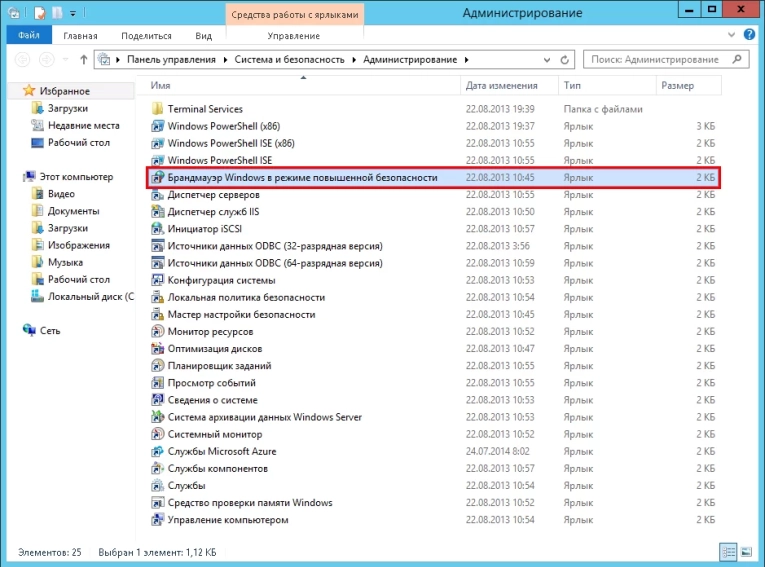Open Видео folder in the sidebar
The image size is (765, 567).
coord(61,194)
